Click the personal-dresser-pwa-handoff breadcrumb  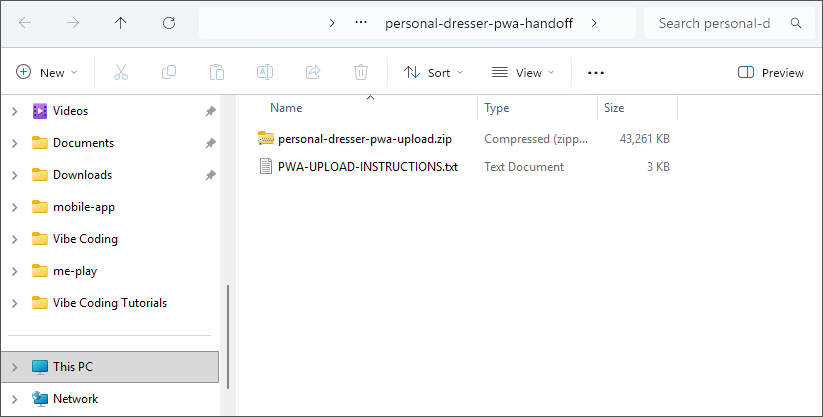479,23
